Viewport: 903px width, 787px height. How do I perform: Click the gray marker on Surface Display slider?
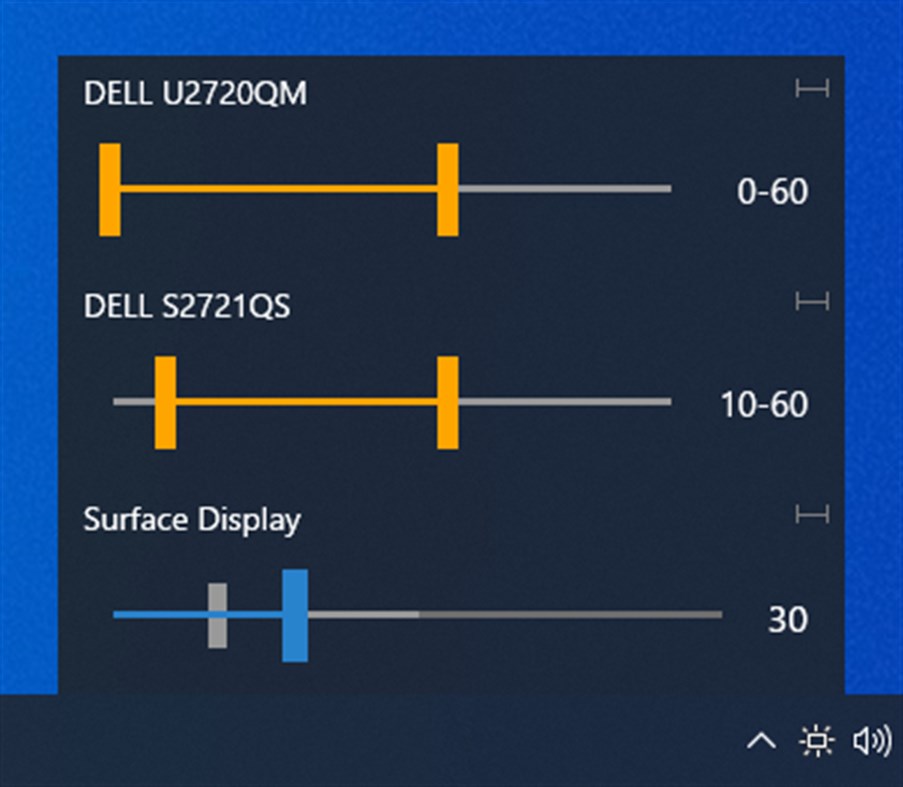217,615
